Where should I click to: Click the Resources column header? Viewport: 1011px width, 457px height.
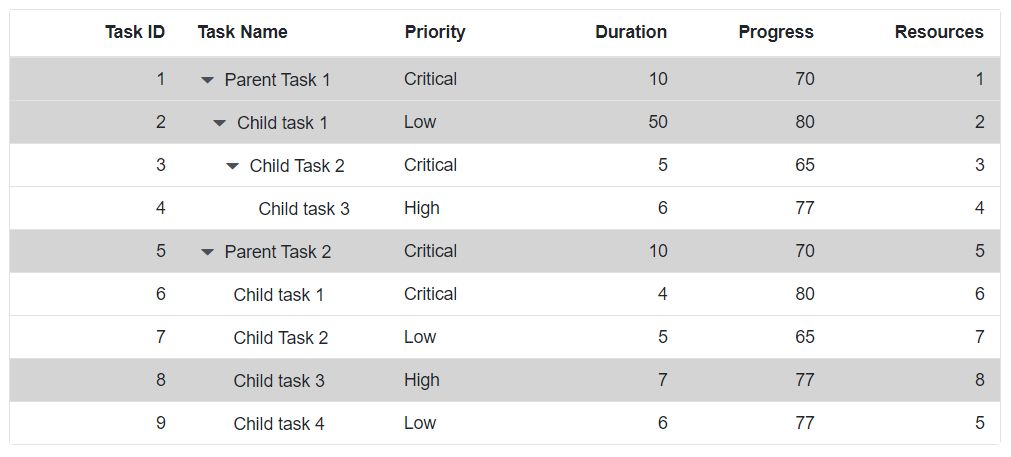[939, 32]
